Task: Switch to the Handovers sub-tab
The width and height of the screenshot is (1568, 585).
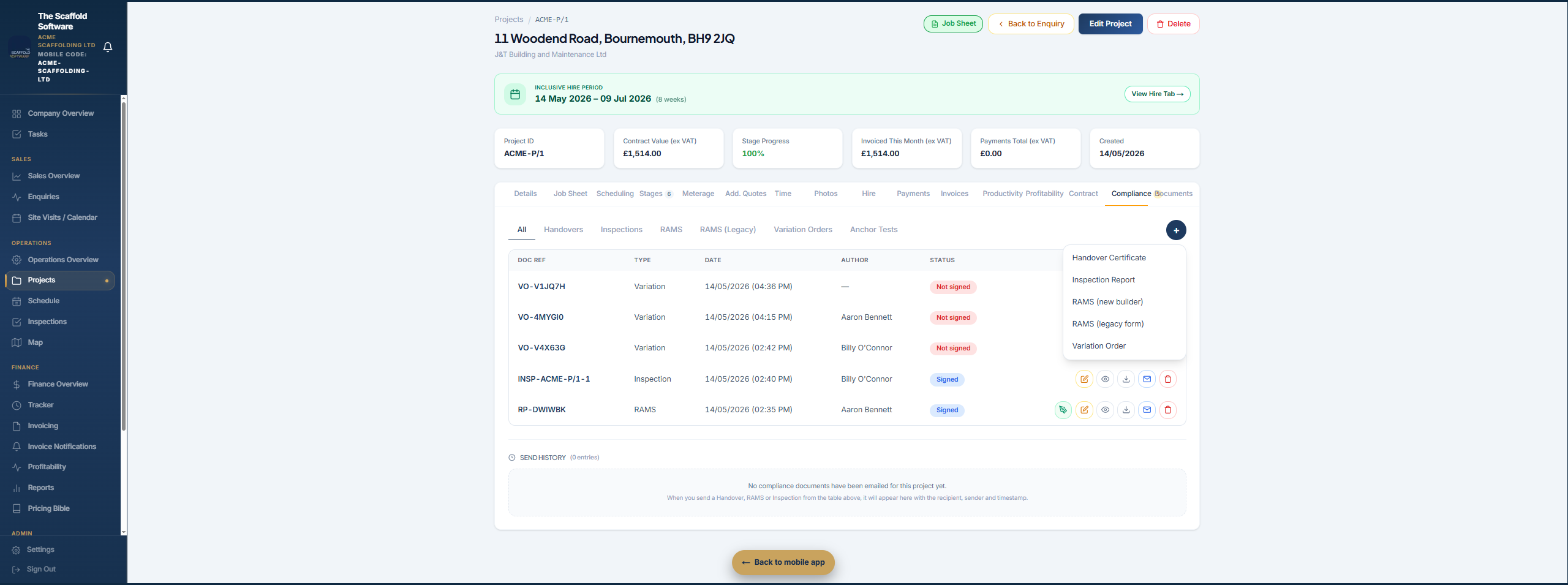Action: (x=563, y=230)
